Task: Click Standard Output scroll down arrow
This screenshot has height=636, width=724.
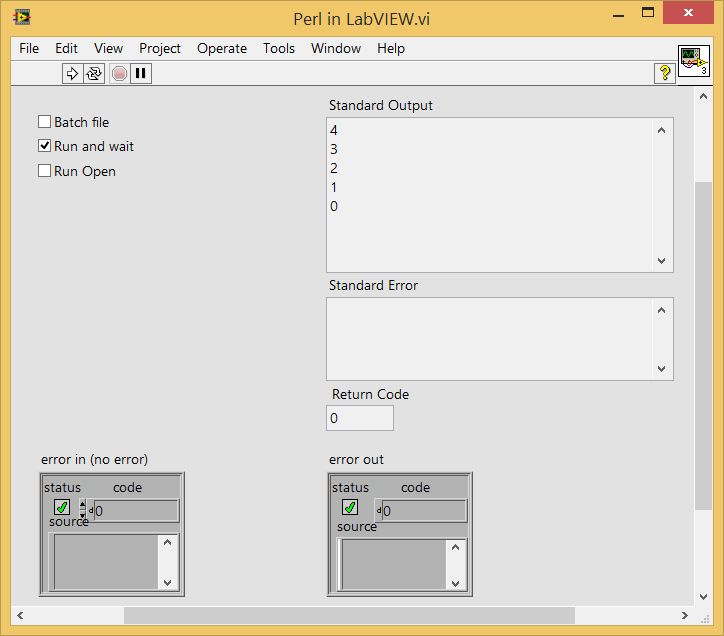Action: pyautogui.click(x=662, y=260)
